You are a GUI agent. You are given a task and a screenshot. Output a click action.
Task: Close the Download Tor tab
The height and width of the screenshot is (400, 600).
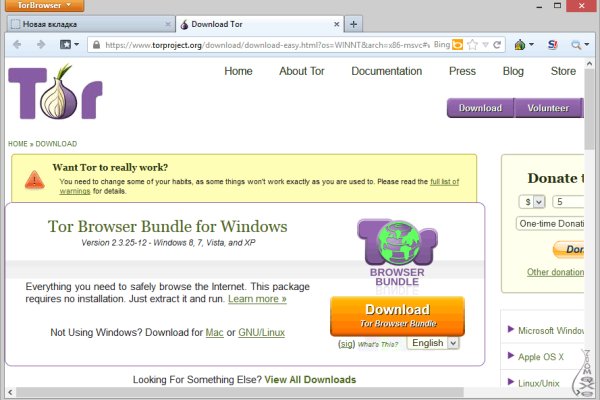(336, 23)
